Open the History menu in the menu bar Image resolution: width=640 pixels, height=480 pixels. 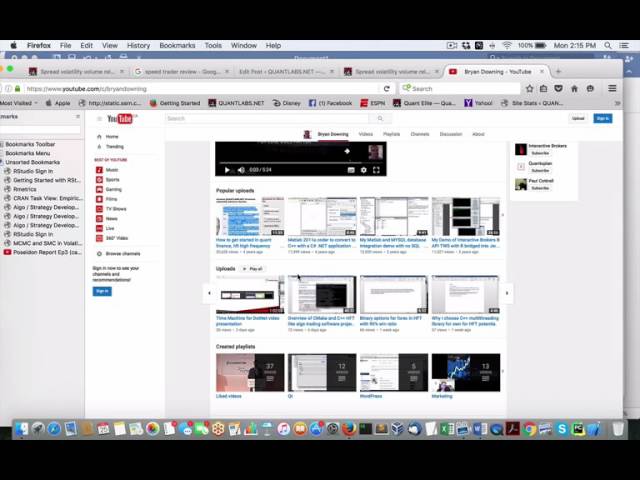click(x=138, y=45)
